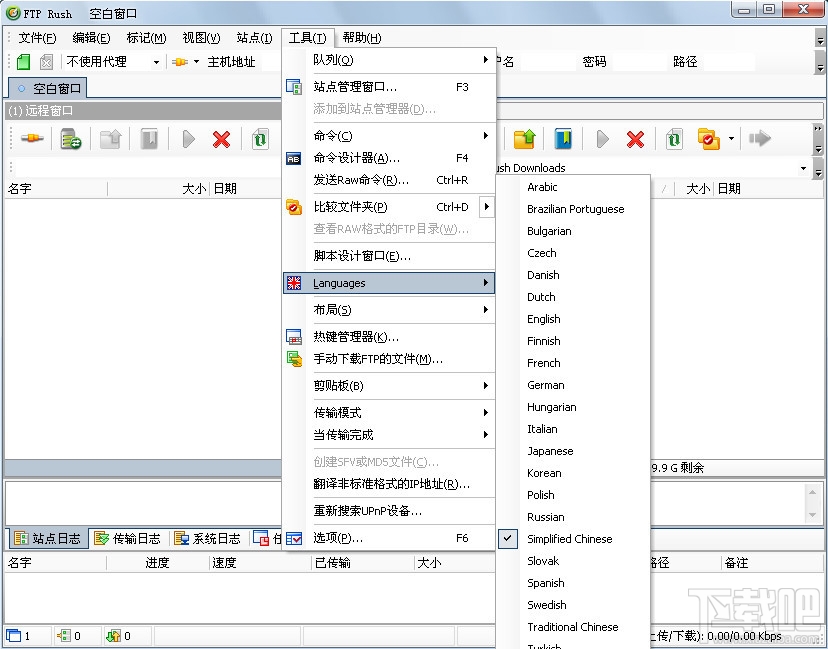This screenshot has width=828, height=649.
Task: Click the yellow folder-up icon in the local pane
Action: point(524,139)
